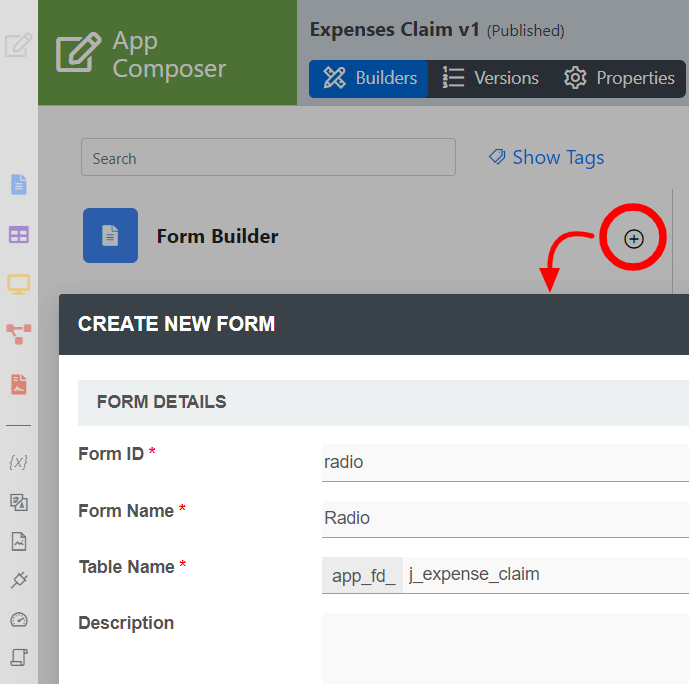Open the performance gauge sidebar icon
This screenshot has height=684, width=689.
[x=18, y=619]
